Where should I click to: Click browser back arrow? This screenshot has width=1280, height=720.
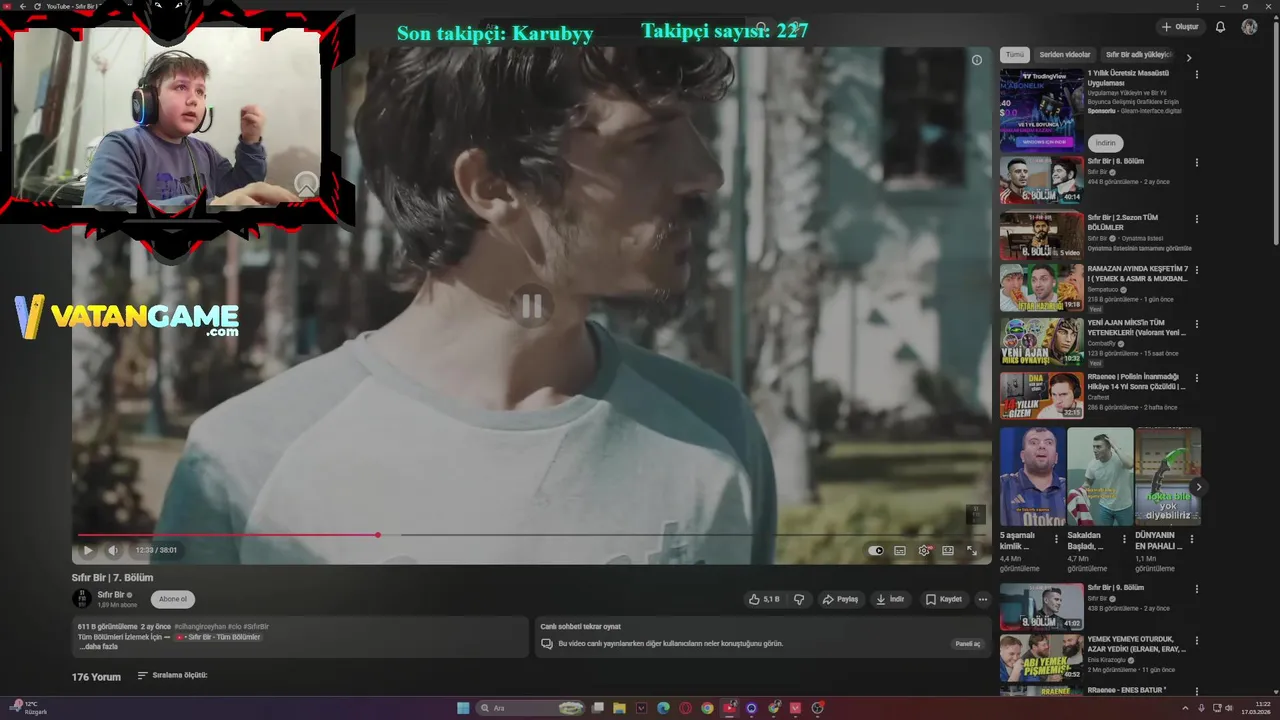click(x=22, y=6)
